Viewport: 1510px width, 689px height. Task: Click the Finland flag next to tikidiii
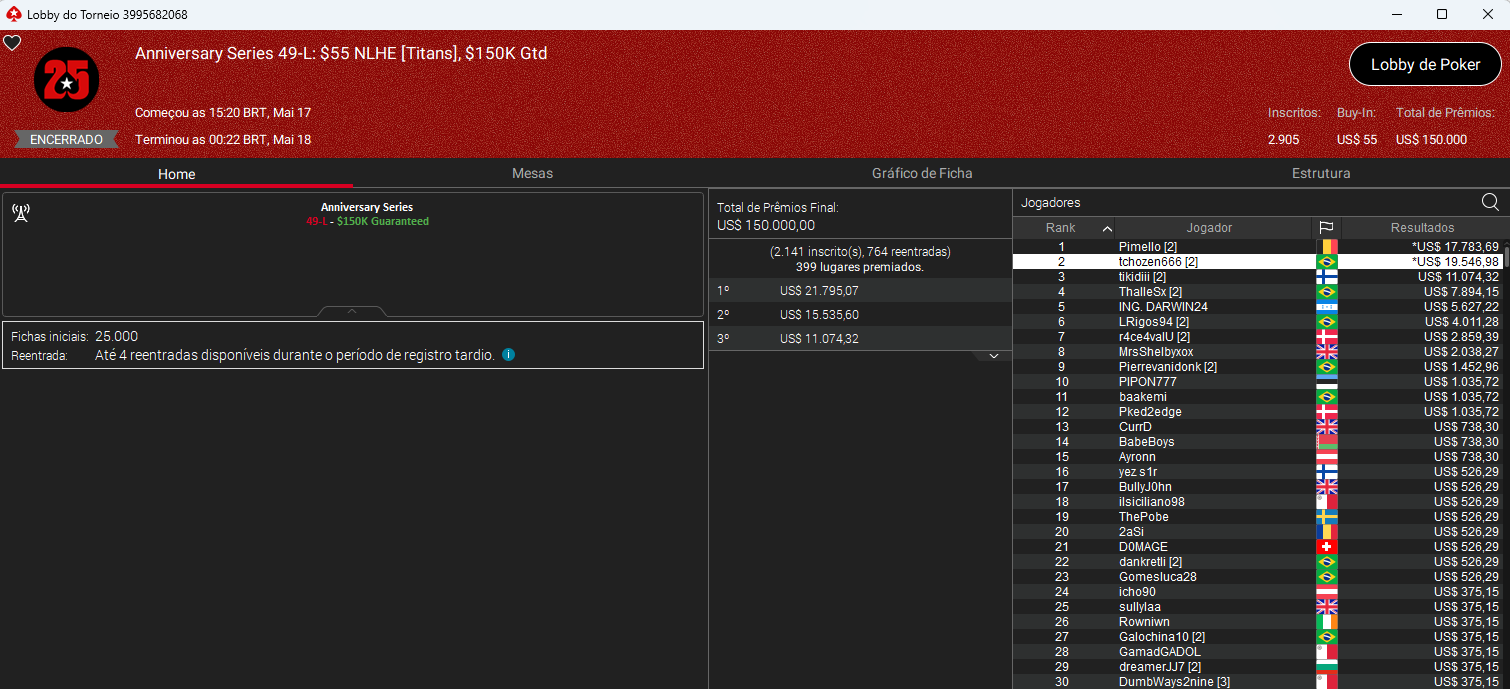click(1327, 277)
